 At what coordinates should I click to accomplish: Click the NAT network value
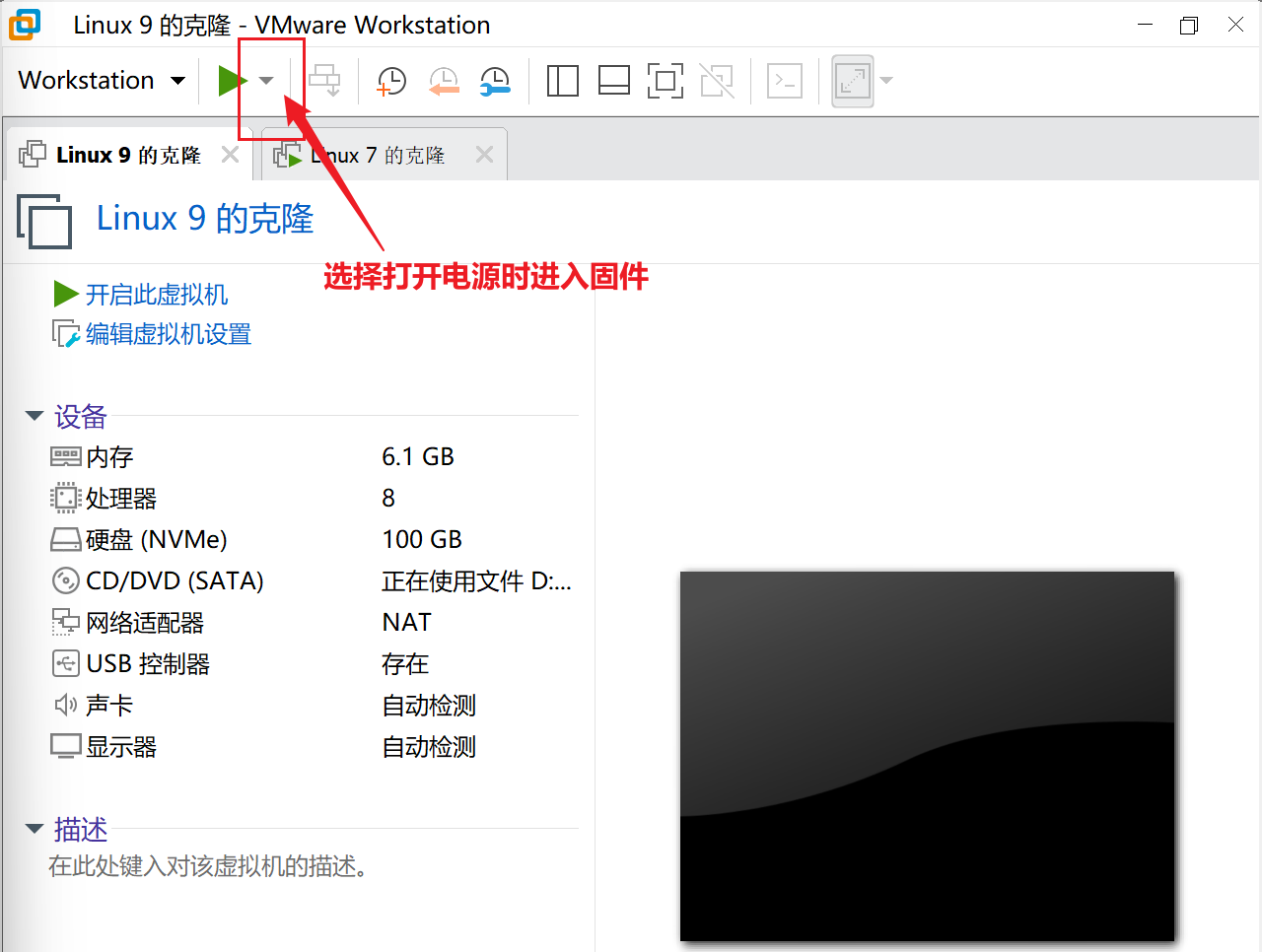[x=406, y=622]
